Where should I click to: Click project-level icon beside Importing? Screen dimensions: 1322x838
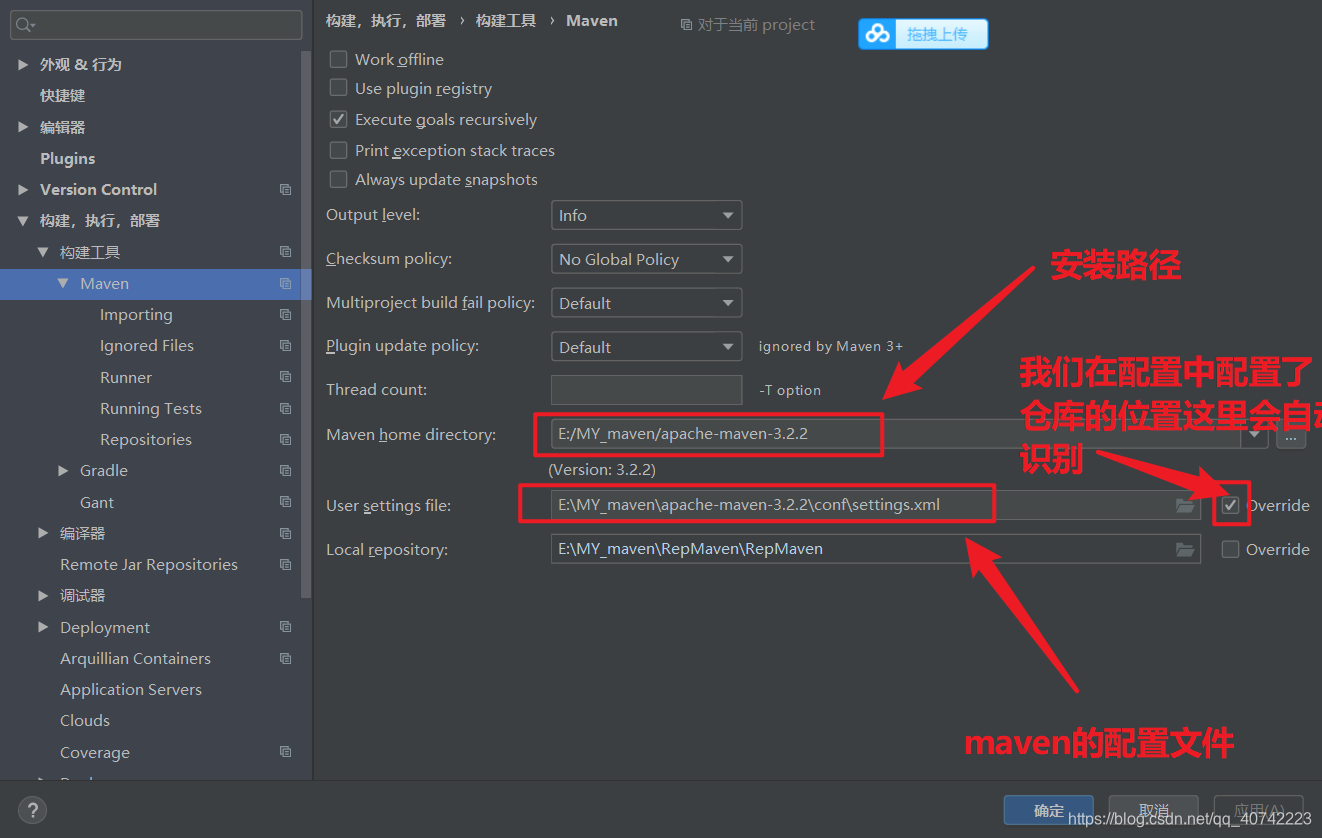(x=286, y=314)
